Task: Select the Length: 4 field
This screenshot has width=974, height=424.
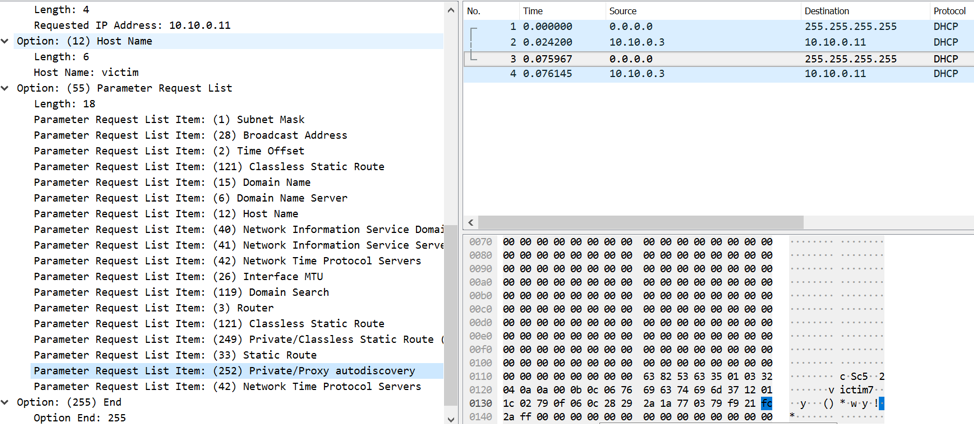Action: click(x=61, y=9)
